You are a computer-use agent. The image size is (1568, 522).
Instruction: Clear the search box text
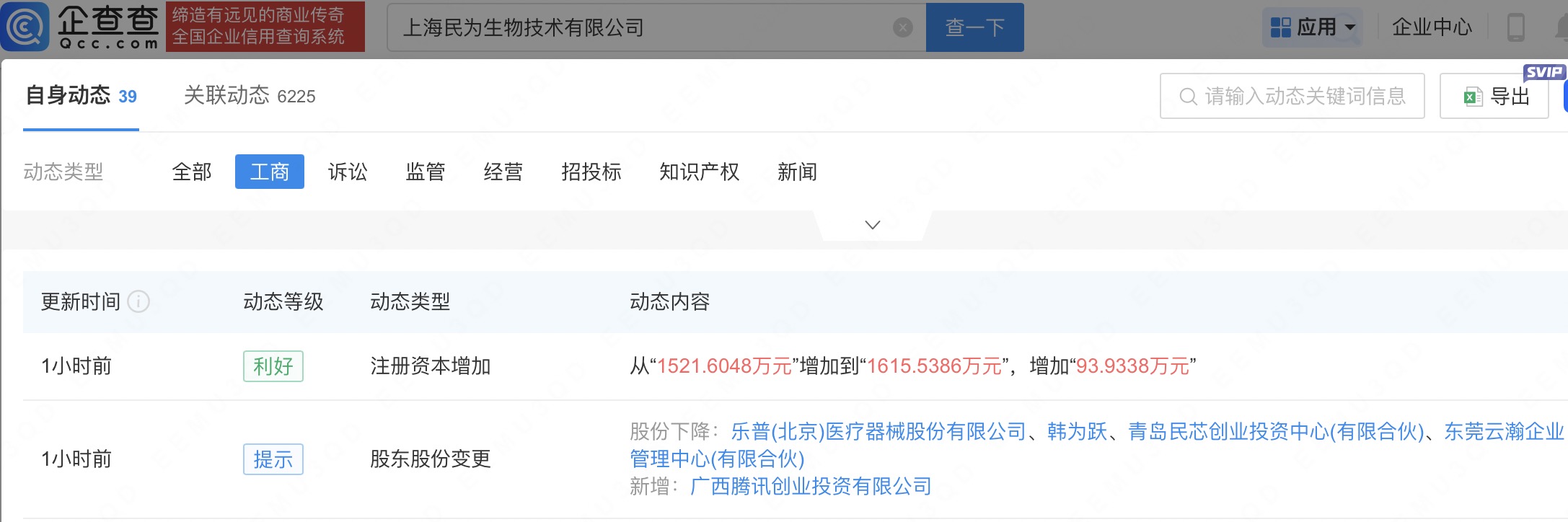click(902, 27)
